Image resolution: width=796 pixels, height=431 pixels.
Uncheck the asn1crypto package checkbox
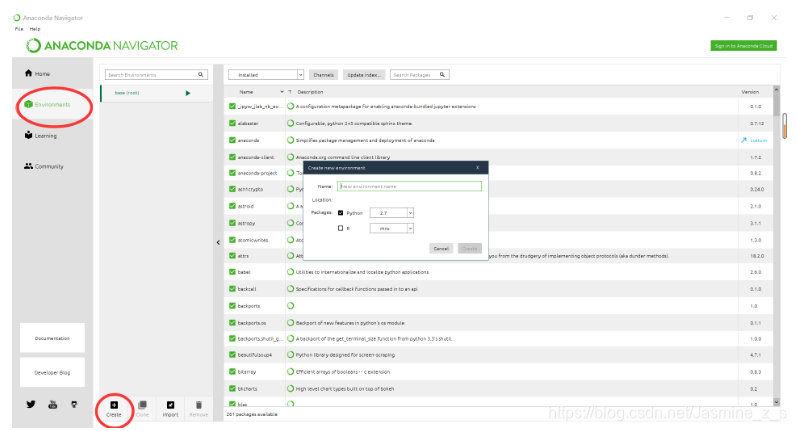[232, 189]
